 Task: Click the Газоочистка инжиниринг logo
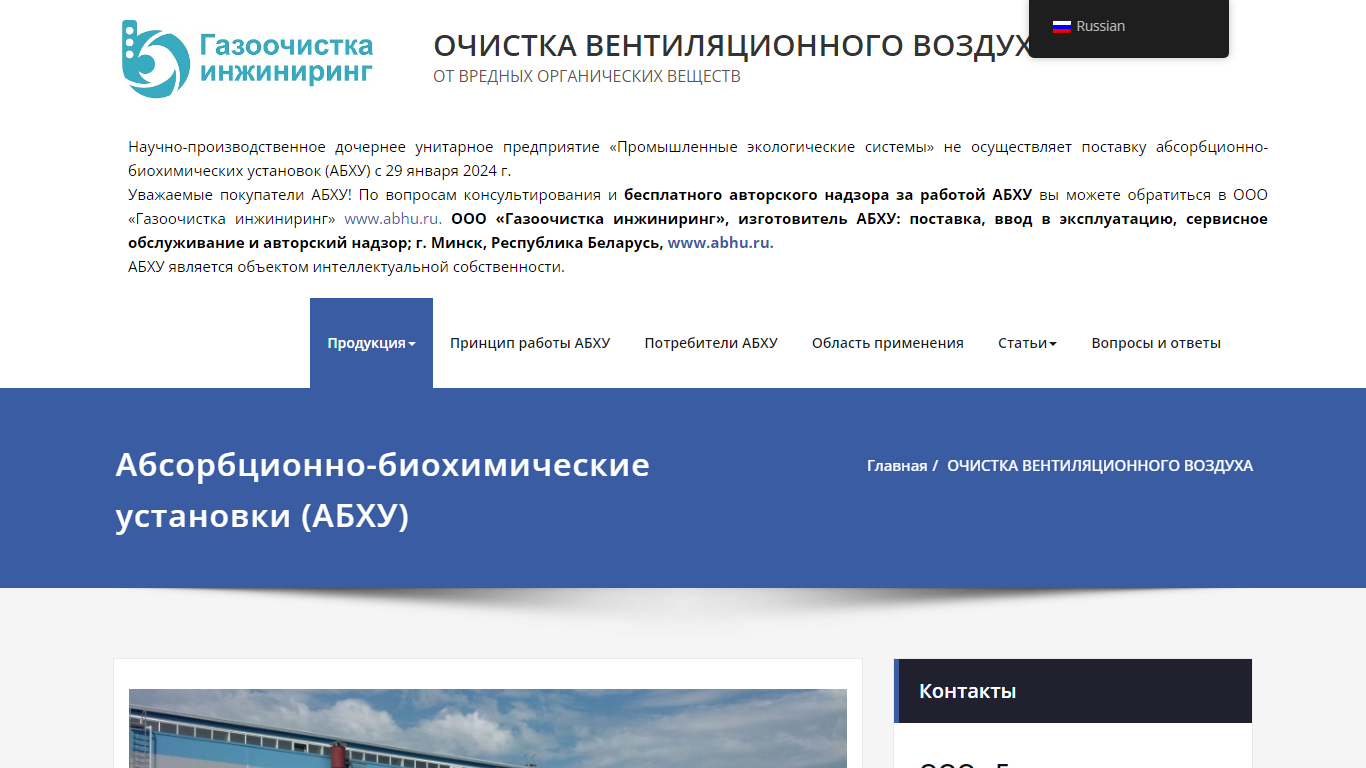click(x=247, y=58)
